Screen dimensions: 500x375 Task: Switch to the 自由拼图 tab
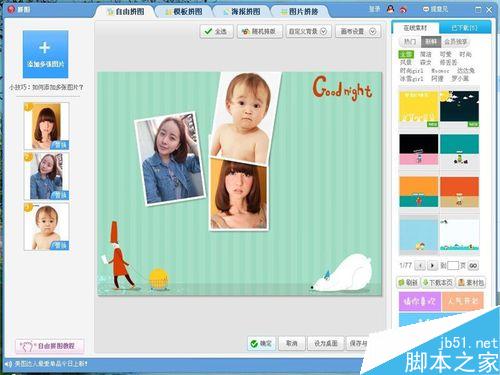(125, 12)
